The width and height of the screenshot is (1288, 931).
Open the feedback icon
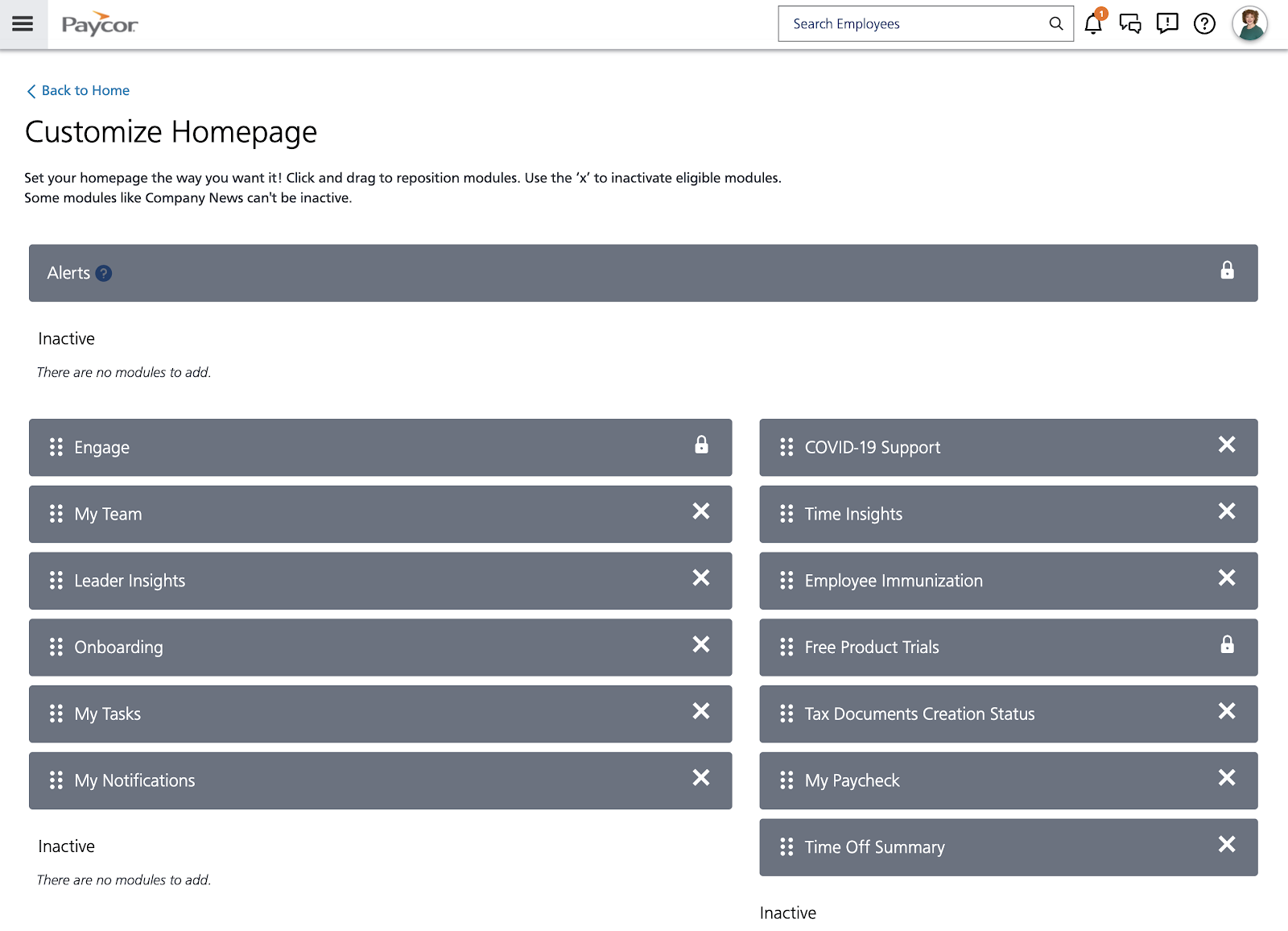pos(1167,24)
